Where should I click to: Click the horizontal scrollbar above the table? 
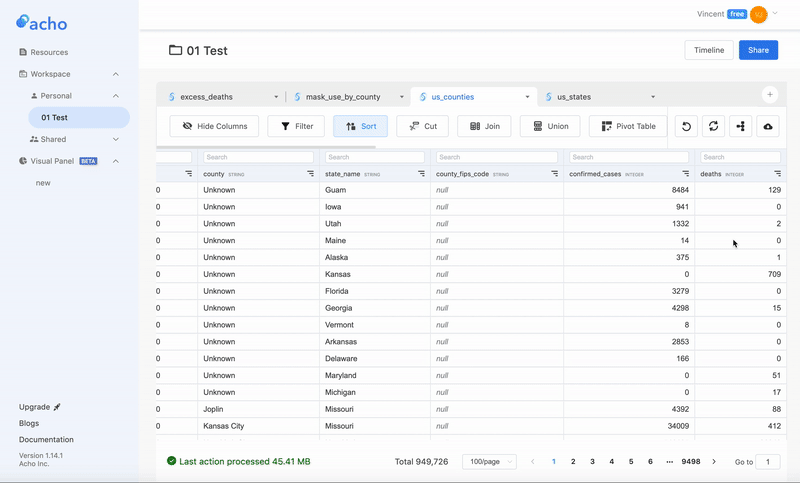(266, 147)
